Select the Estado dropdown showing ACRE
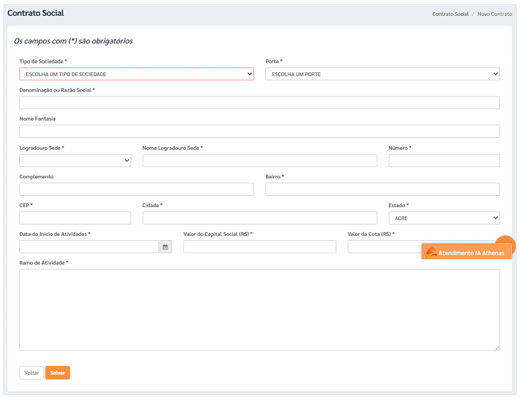The height and width of the screenshot is (398, 521). [x=444, y=218]
